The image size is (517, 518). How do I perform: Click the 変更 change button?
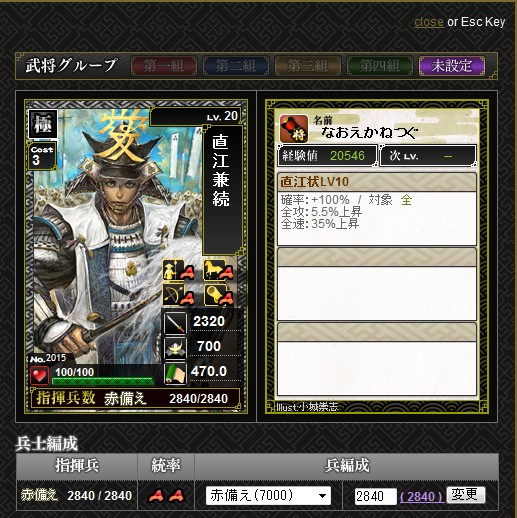click(x=466, y=494)
